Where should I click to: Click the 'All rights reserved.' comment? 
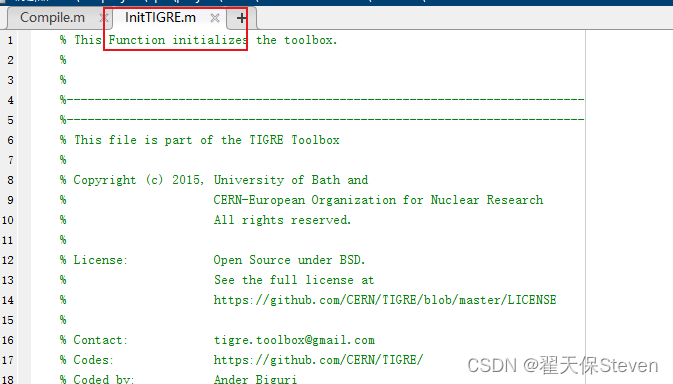(282, 220)
